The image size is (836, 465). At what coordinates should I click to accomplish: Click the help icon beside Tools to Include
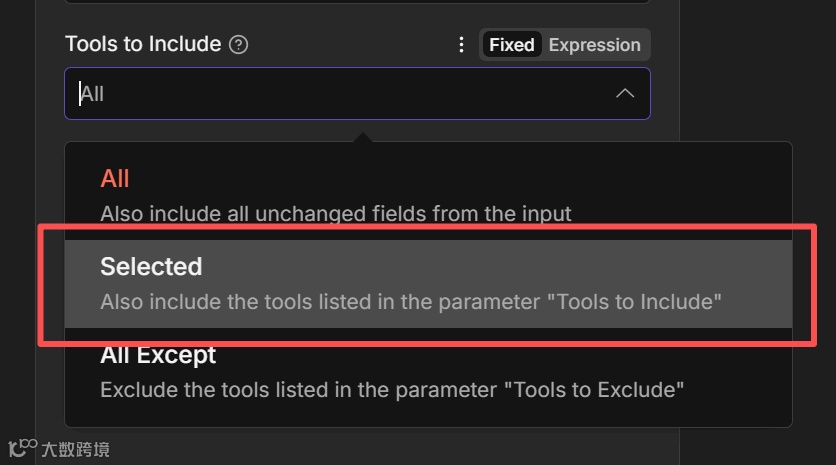[238, 45]
